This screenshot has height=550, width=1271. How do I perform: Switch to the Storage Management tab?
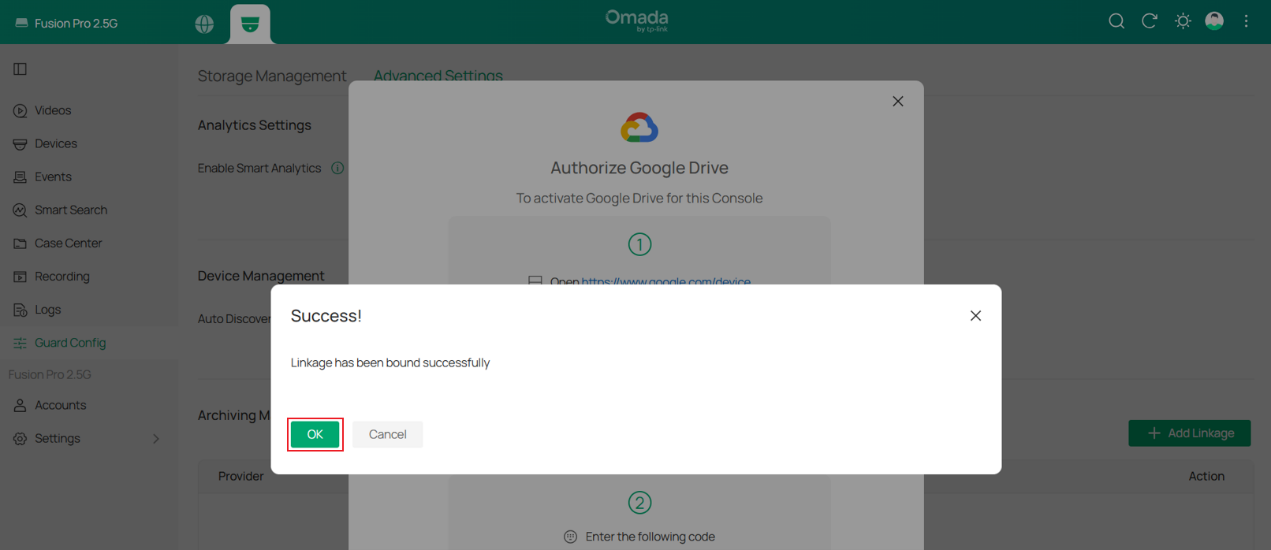point(272,76)
